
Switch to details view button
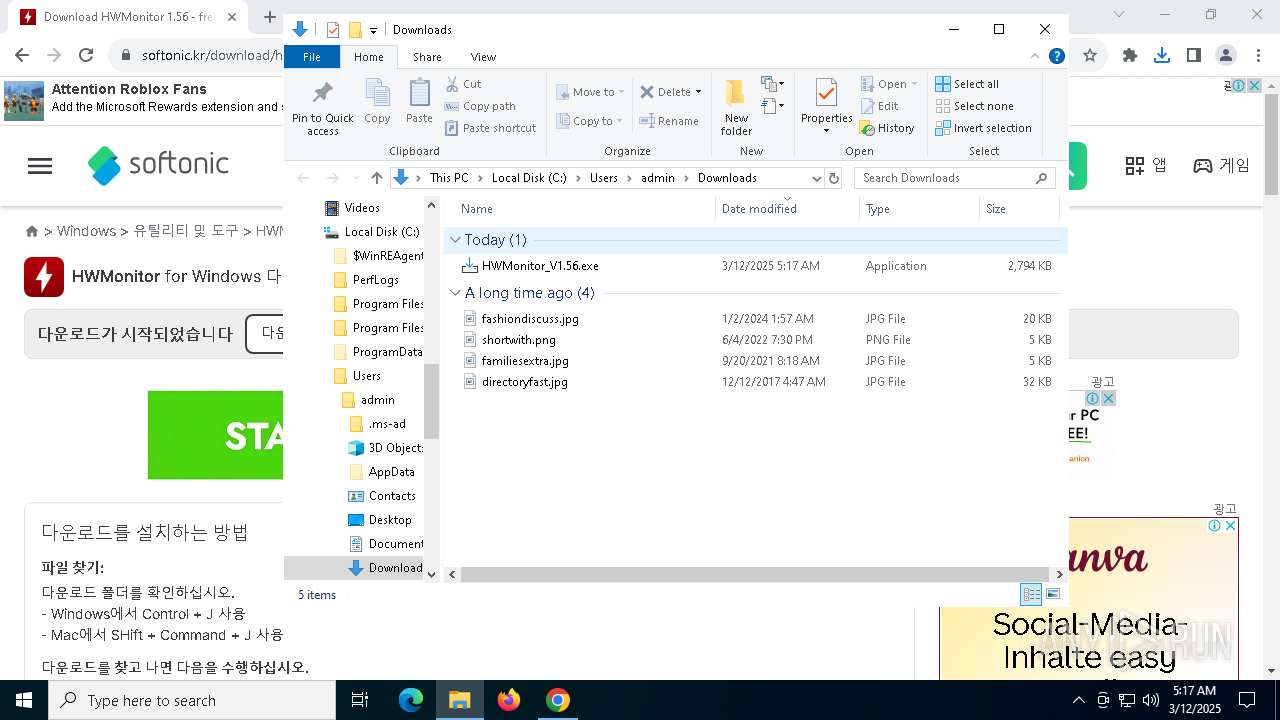tap(1031, 594)
